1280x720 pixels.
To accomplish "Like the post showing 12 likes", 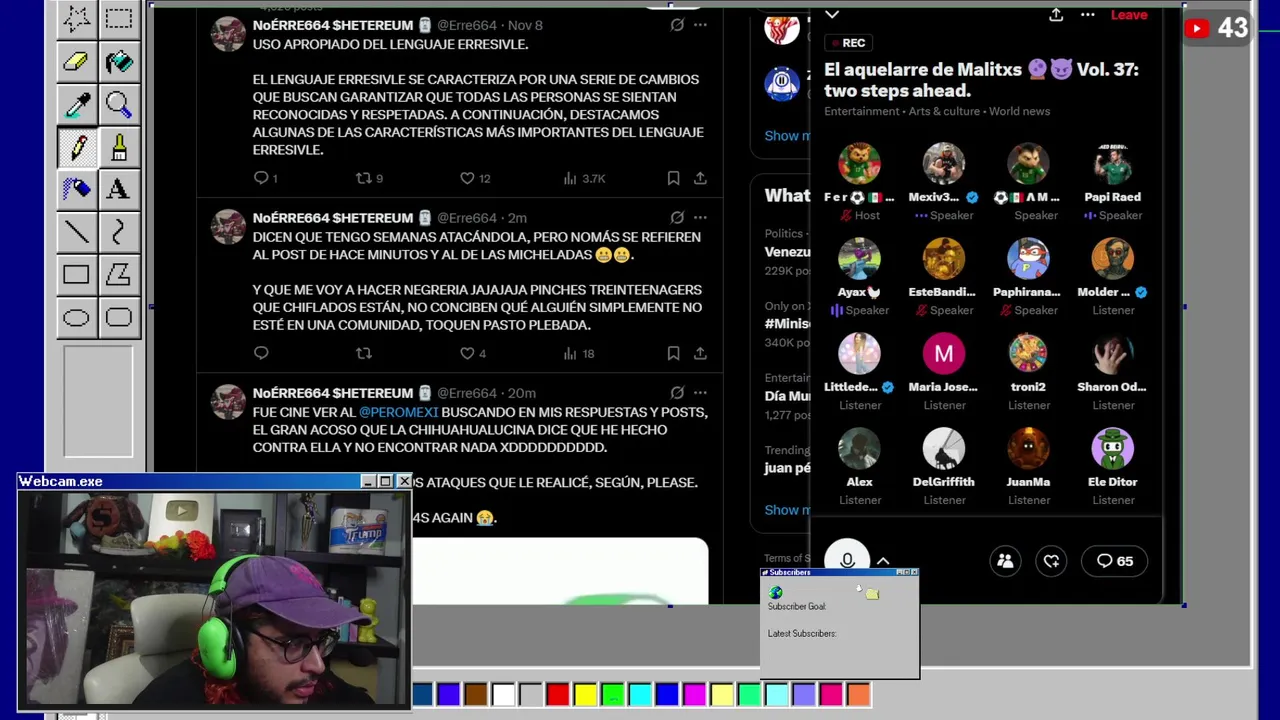I will 467,178.
